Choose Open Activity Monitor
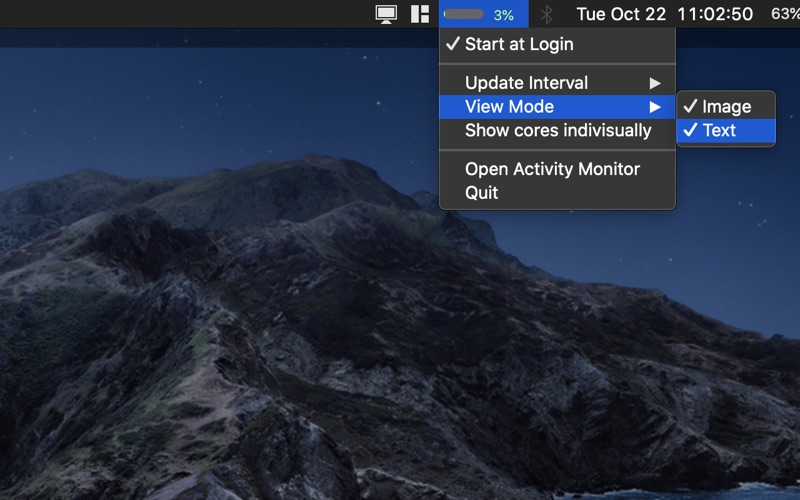 [557, 169]
